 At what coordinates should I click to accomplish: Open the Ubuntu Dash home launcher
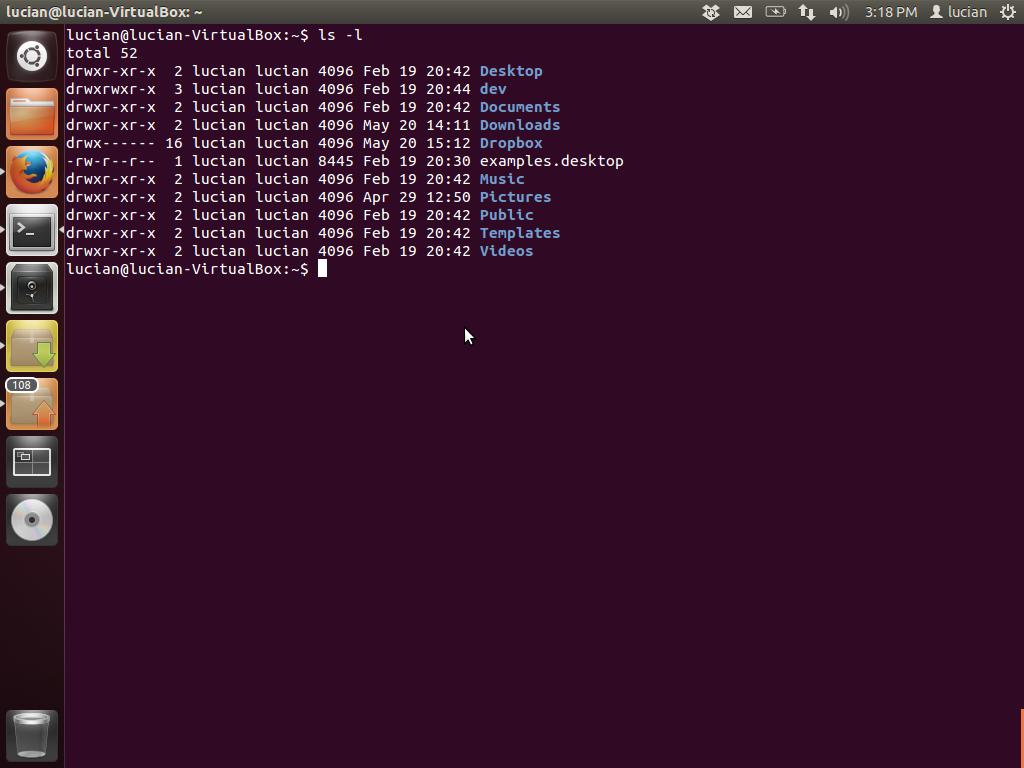pos(32,56)
